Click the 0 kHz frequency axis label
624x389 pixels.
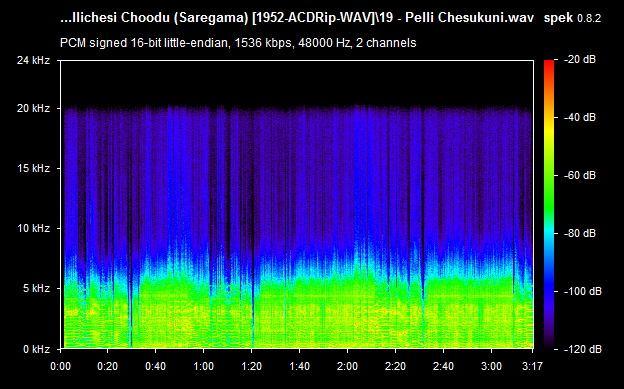tap(37, 349)
